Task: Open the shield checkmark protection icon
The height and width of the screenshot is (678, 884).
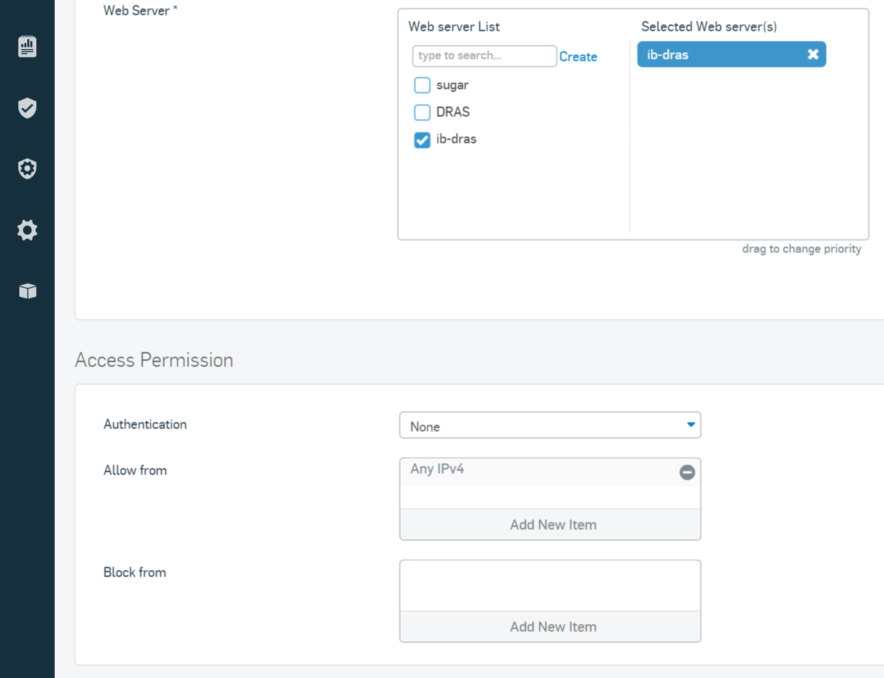Action: coord(27,108)
